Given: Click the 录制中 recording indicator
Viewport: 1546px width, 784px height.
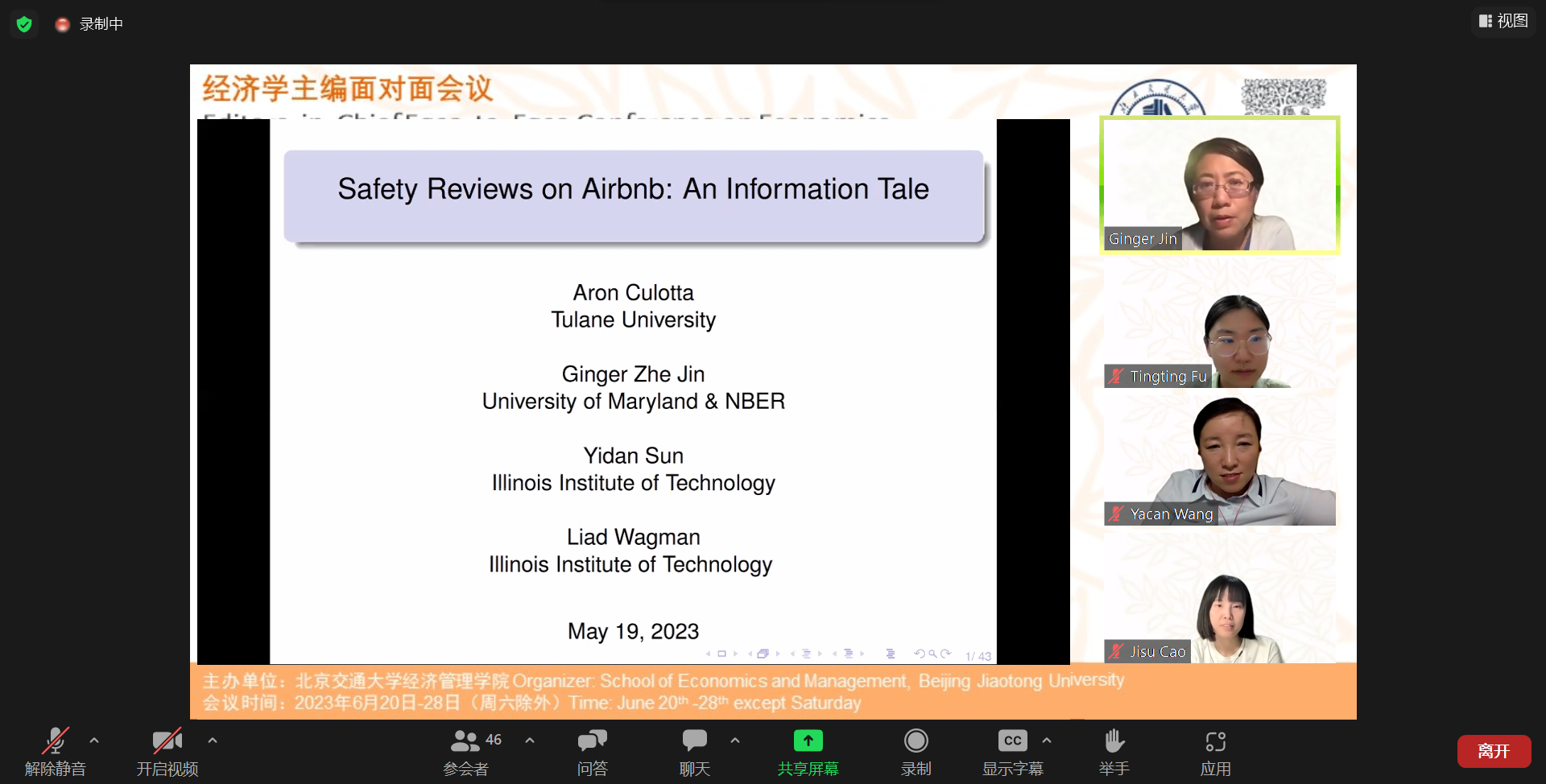Looking at the screenshot, I should tap(89, 24).
